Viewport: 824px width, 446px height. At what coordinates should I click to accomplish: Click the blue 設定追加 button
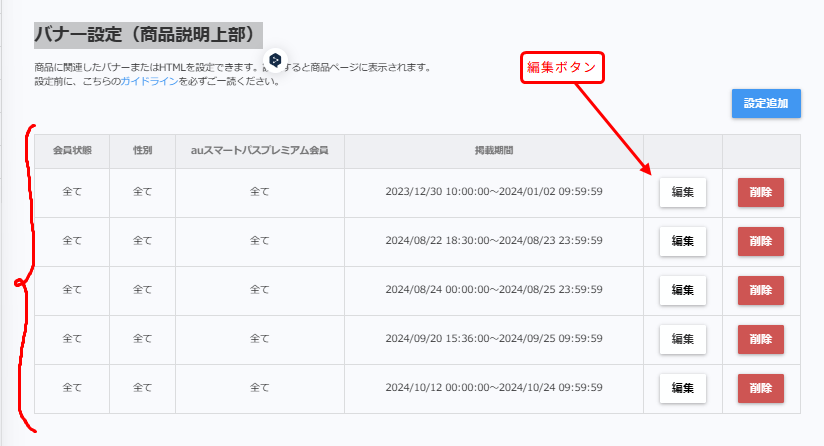coord(766,104)
